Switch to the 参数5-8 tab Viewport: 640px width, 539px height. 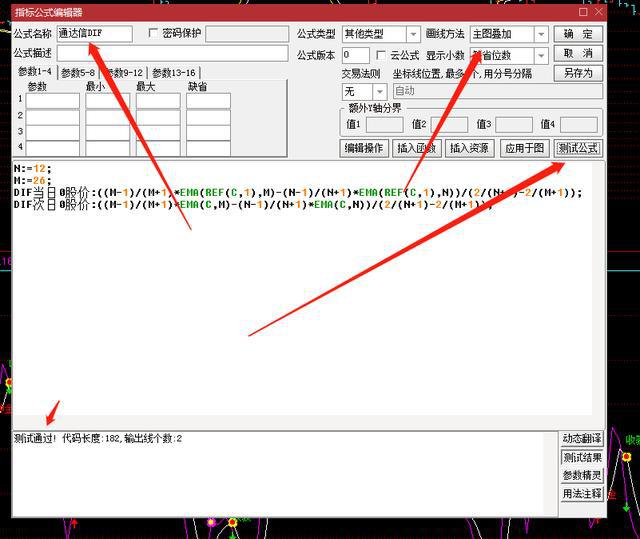78,73
